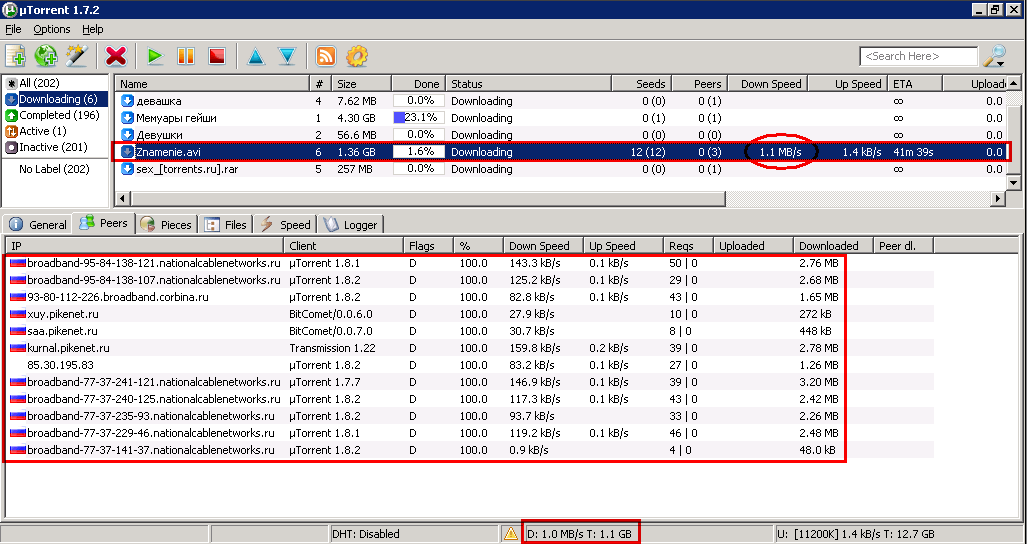Click the 1.6% progress bar of Znamenie.avi

(x=419, y=152)
